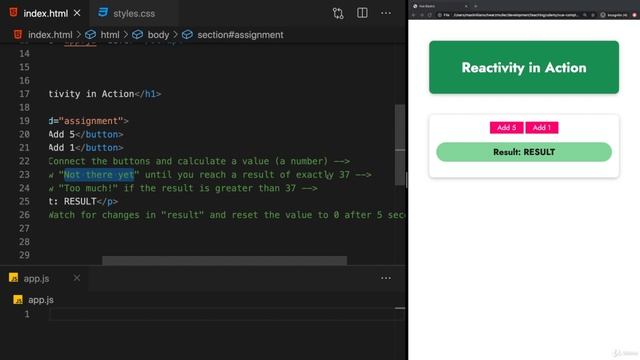Screen dimensions: 640x360
Task: Place cursor on line 1 of app.js
Action: pyautogui.click(x=227, y=314)
